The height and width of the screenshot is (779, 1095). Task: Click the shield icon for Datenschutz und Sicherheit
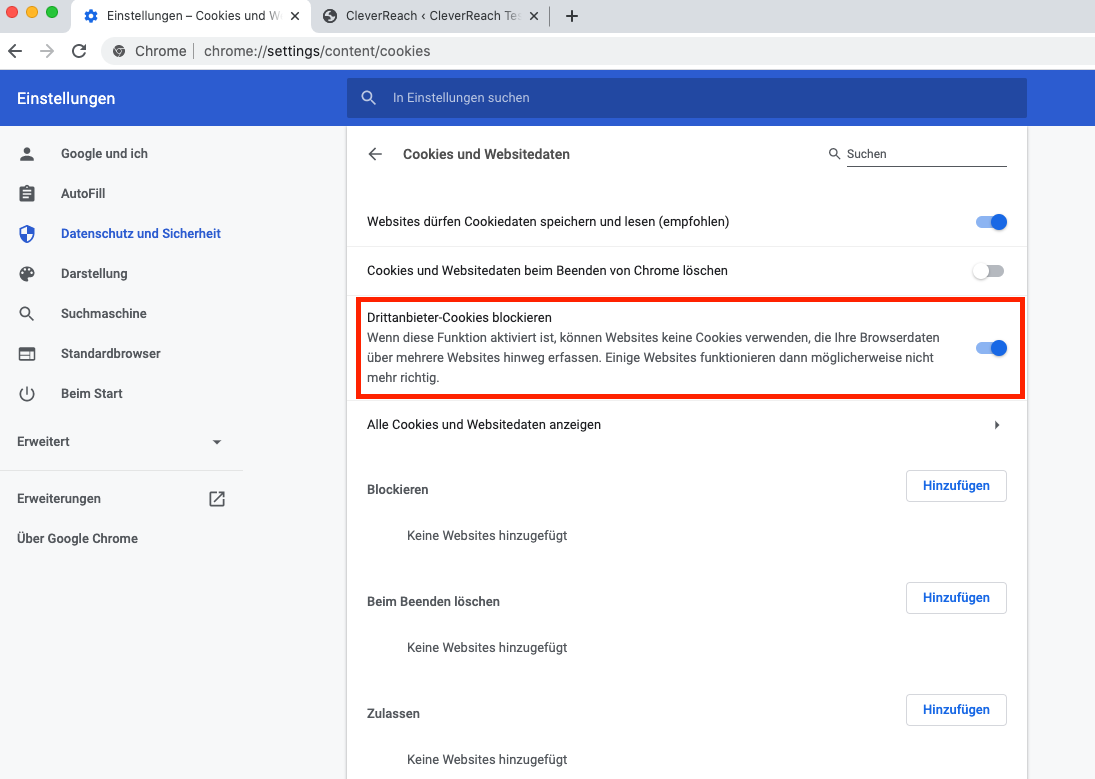pyautogui.click(x=27, y=234)
